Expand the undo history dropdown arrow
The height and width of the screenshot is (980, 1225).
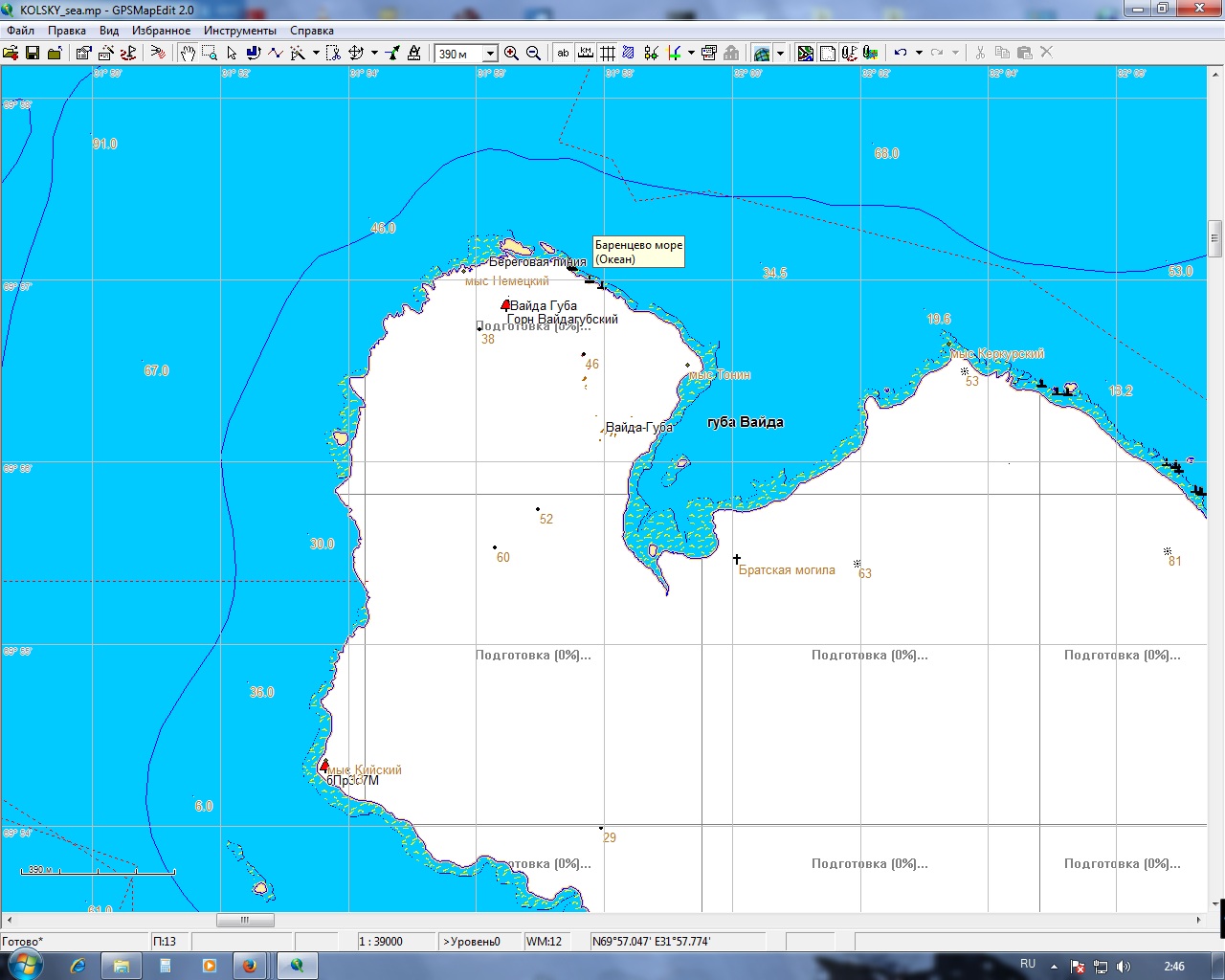pos(919,54)
